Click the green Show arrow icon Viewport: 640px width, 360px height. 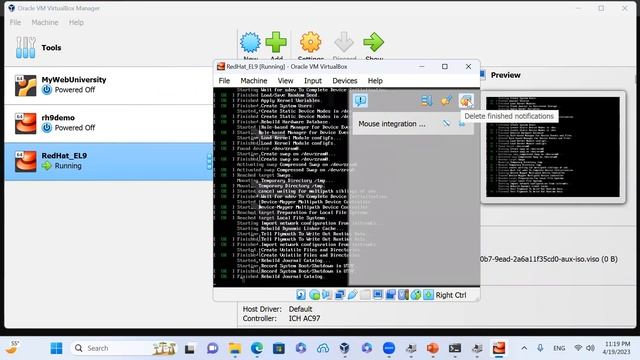click(x=373, y=42)
